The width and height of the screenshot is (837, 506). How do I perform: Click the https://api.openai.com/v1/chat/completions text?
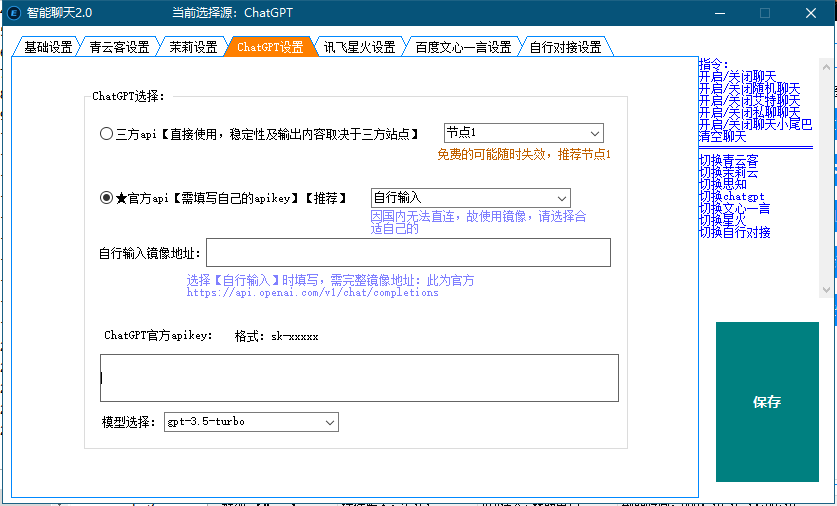pyautogui.click(x=312, y=293)
